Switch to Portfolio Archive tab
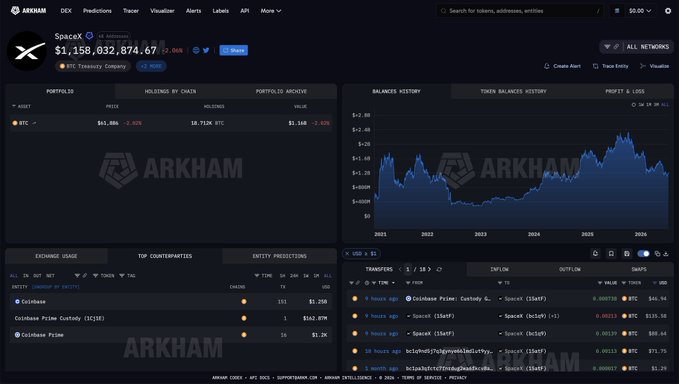 [281, 91]
